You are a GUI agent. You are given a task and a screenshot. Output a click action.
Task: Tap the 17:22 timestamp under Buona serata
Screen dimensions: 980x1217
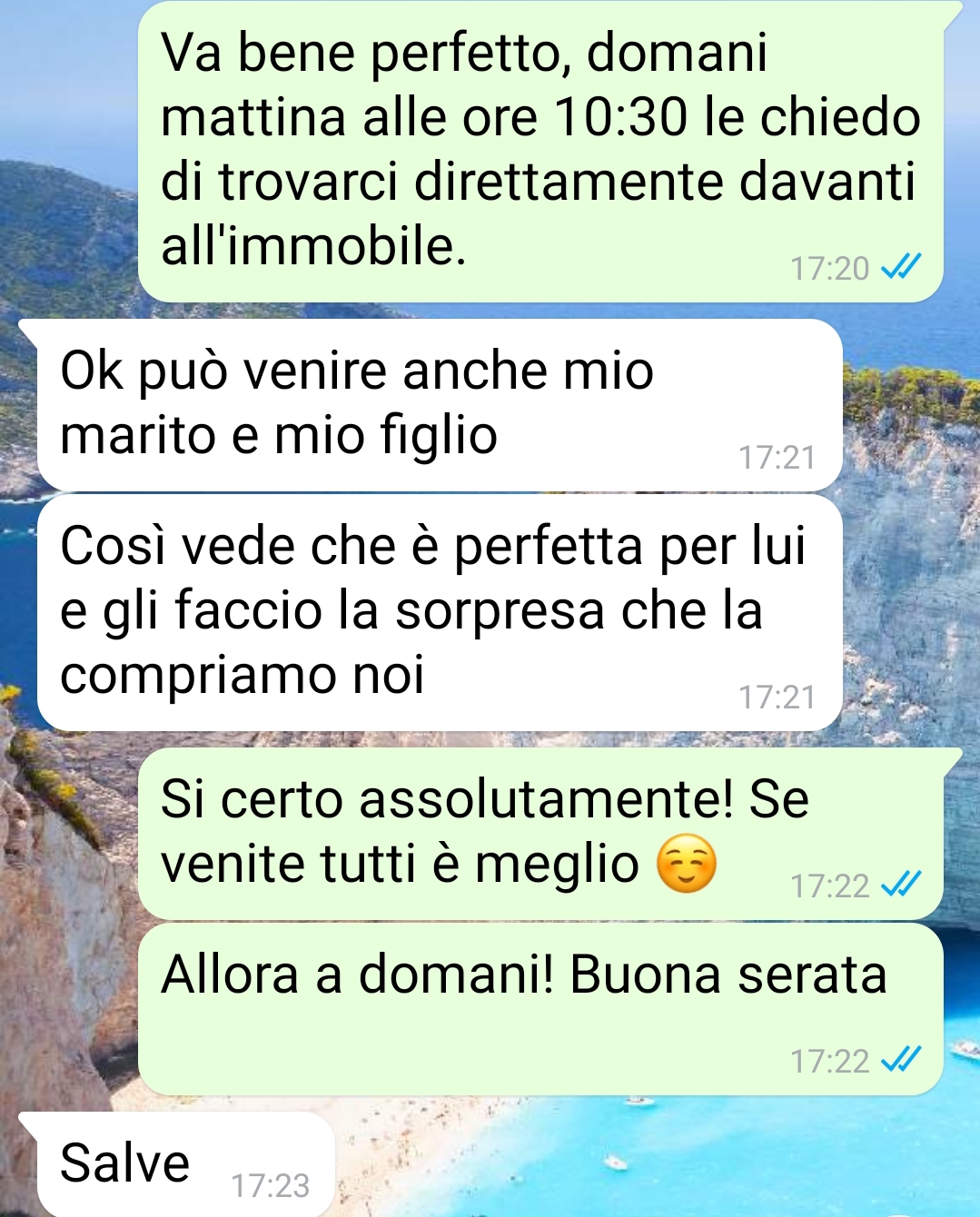coord(829,1061)
